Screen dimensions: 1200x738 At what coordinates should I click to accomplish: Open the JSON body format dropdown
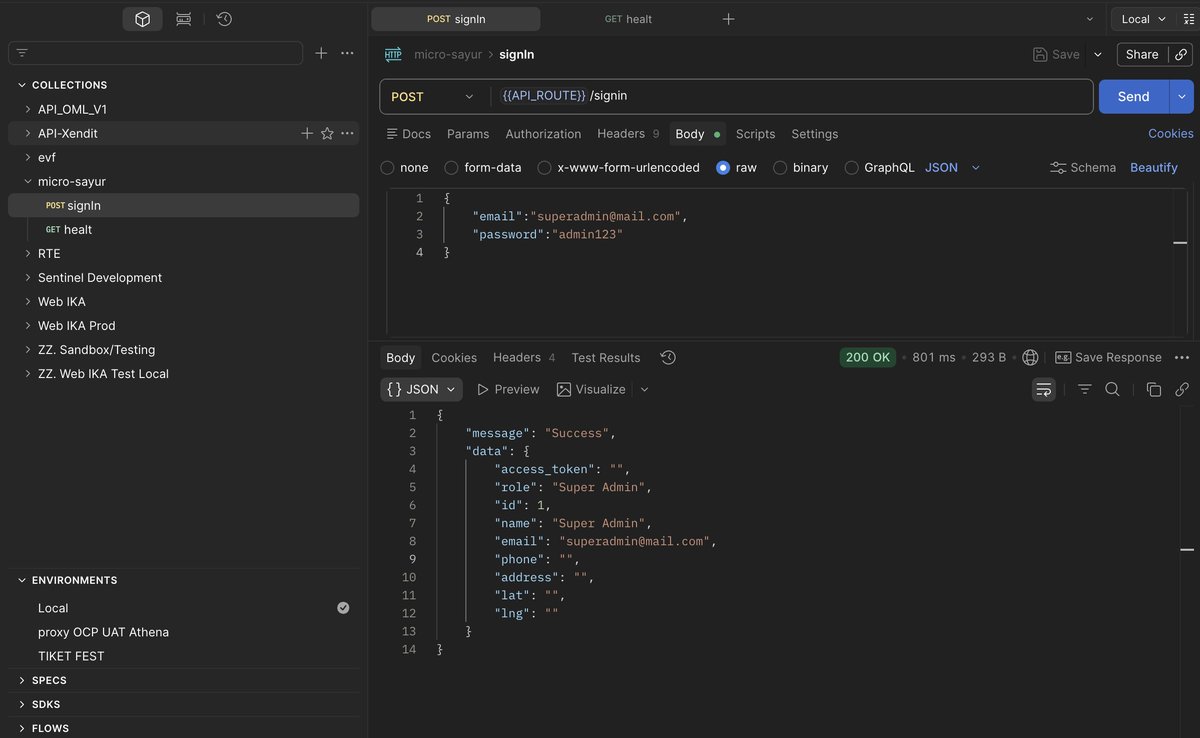click(952, 168)
